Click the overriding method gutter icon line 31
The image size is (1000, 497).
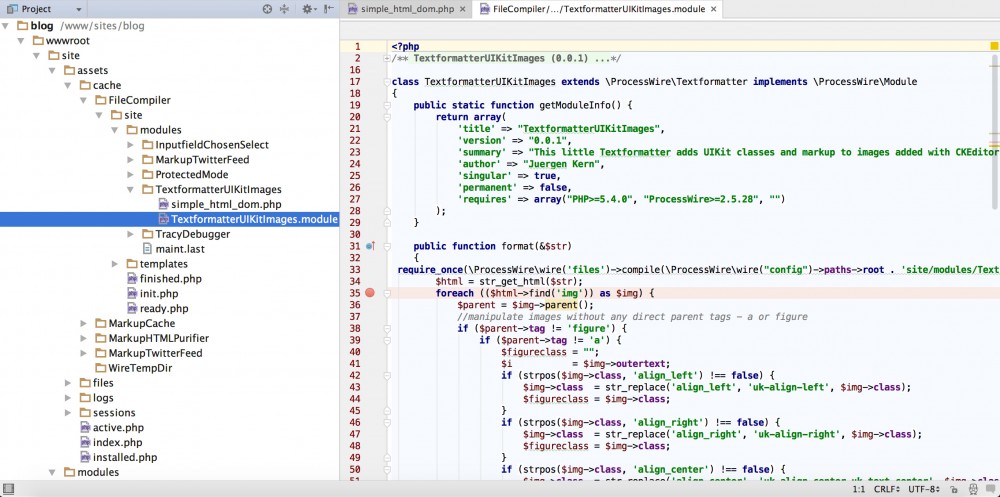(369, 246)
